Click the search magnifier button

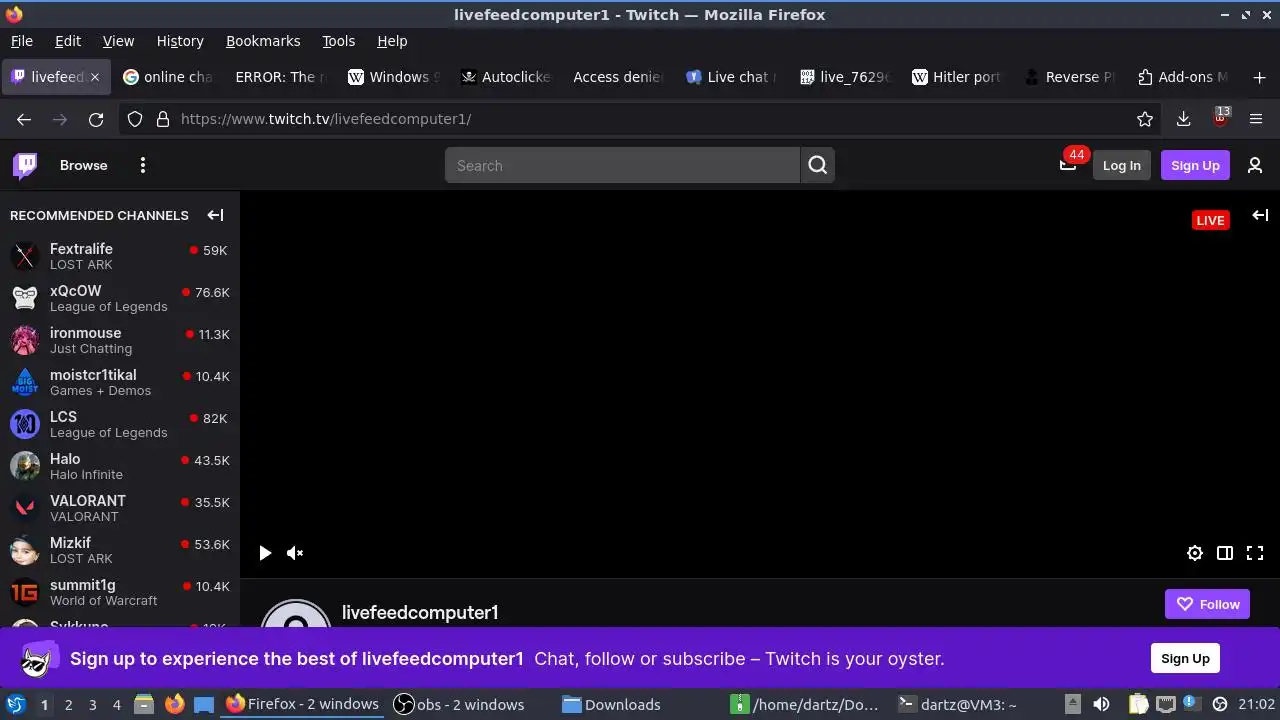point(818,165)
